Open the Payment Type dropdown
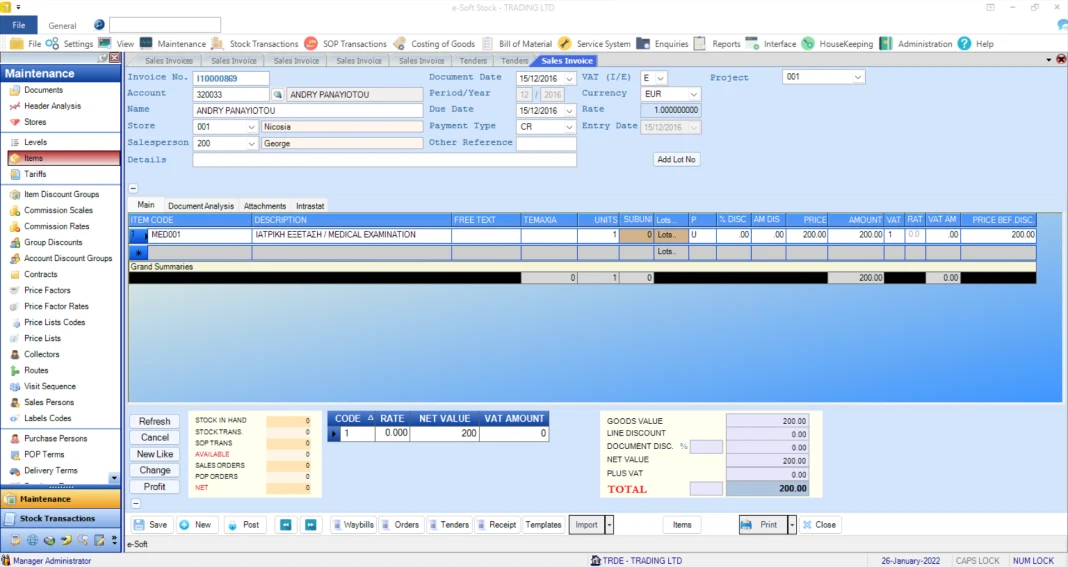This screenshot has width=1068, height=567. 569,127
